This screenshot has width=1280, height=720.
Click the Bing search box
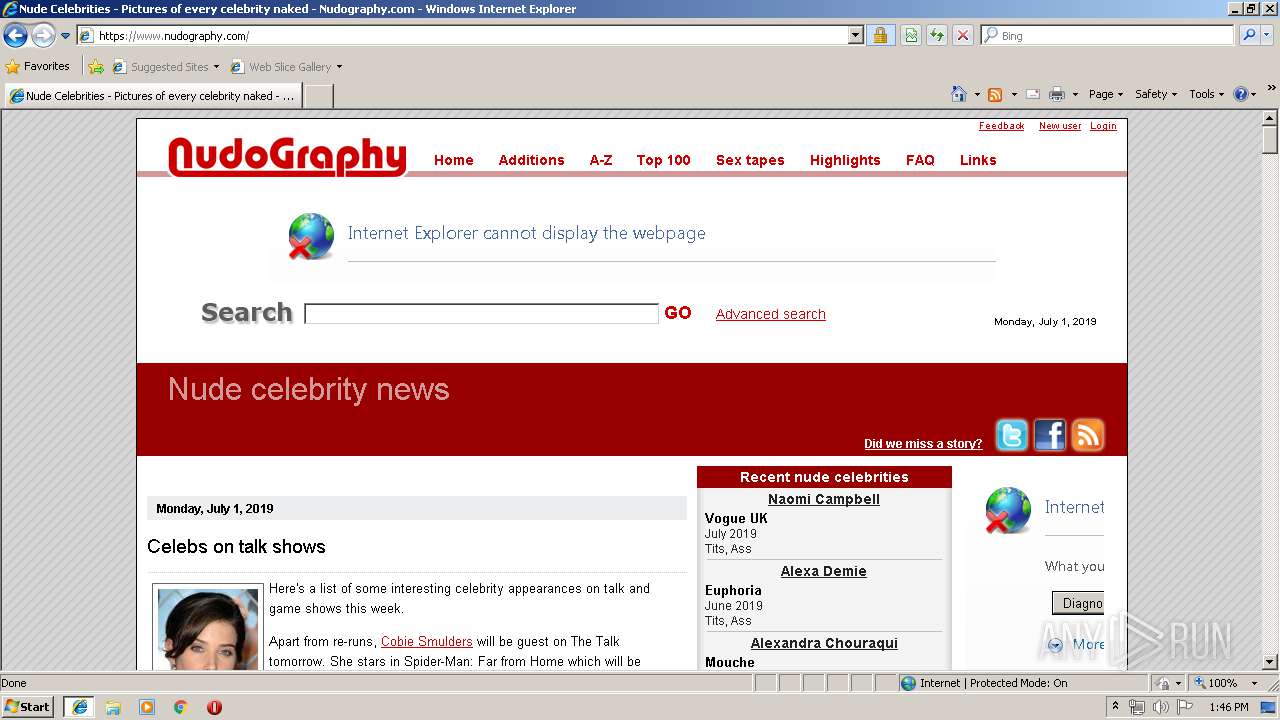pos(1108,36)
